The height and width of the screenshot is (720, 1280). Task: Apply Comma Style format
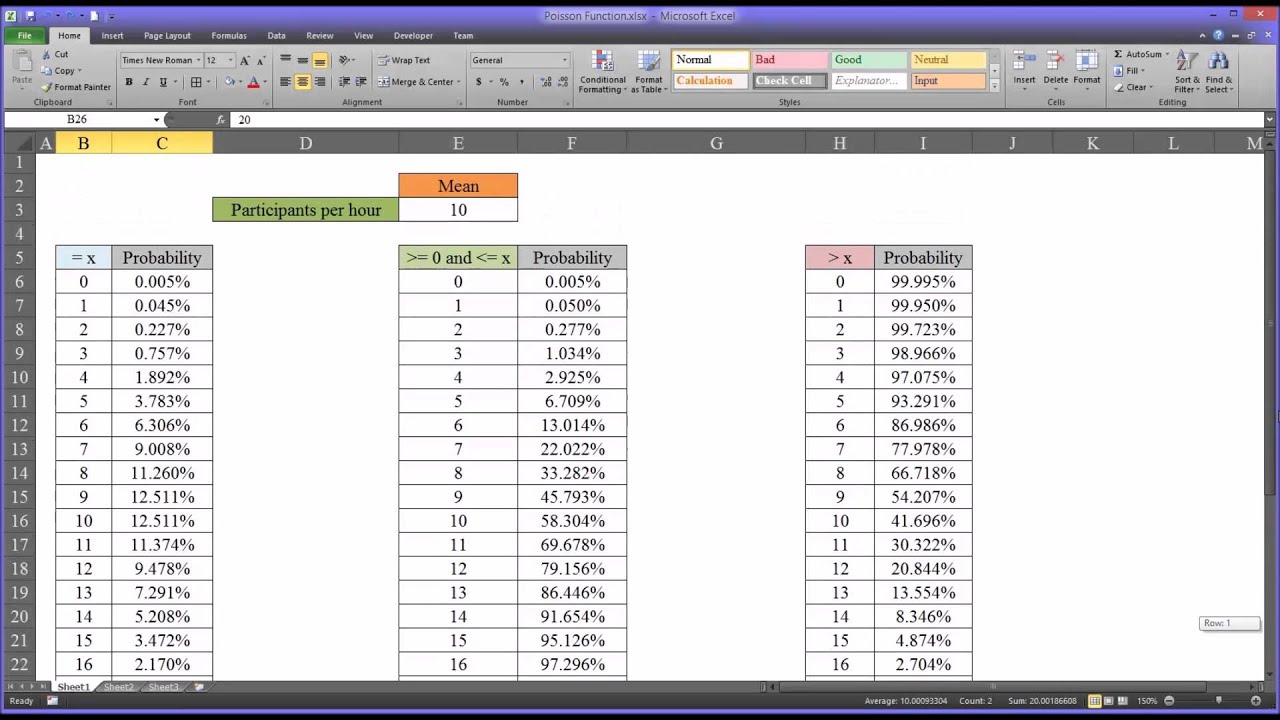520,82
